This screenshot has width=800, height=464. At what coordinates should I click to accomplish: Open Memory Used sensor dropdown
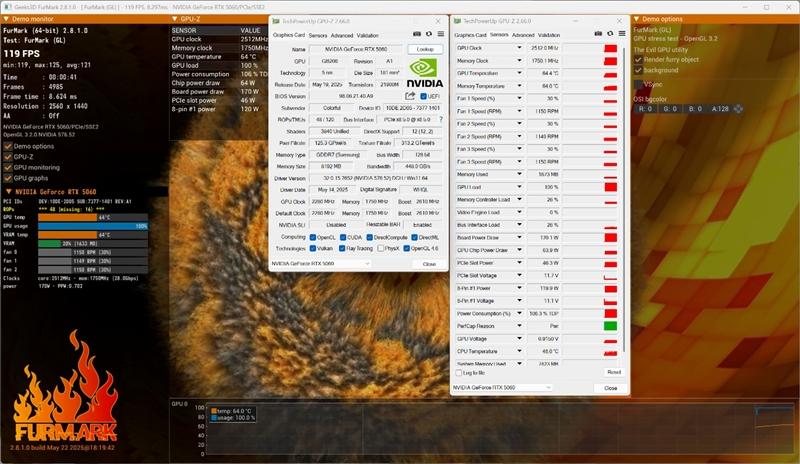519,174
